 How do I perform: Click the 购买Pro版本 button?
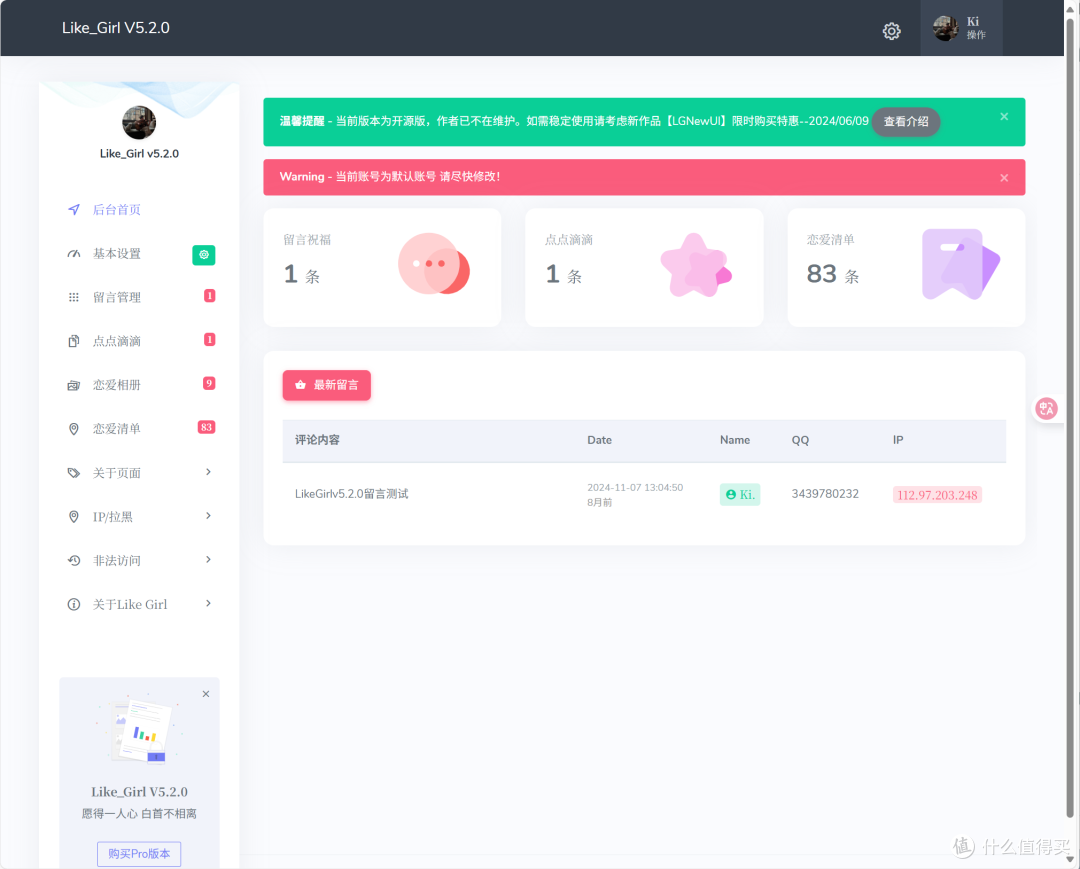[x=139, y=854]
